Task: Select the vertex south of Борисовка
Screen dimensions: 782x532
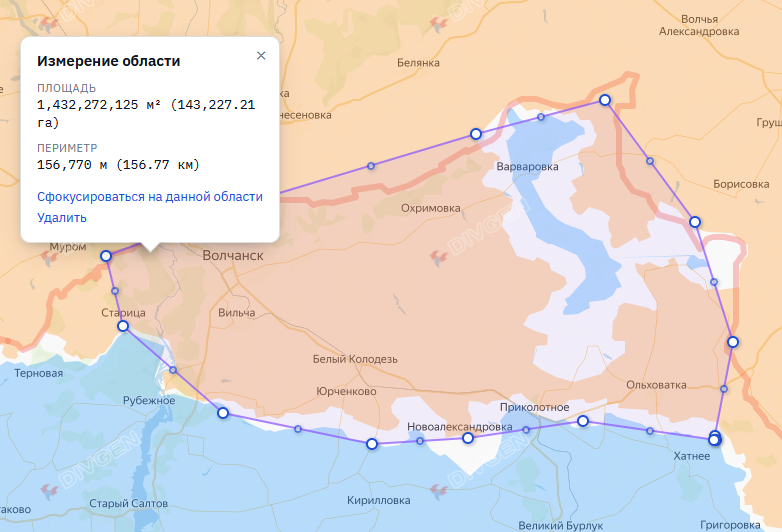Action: pos(695,221)
